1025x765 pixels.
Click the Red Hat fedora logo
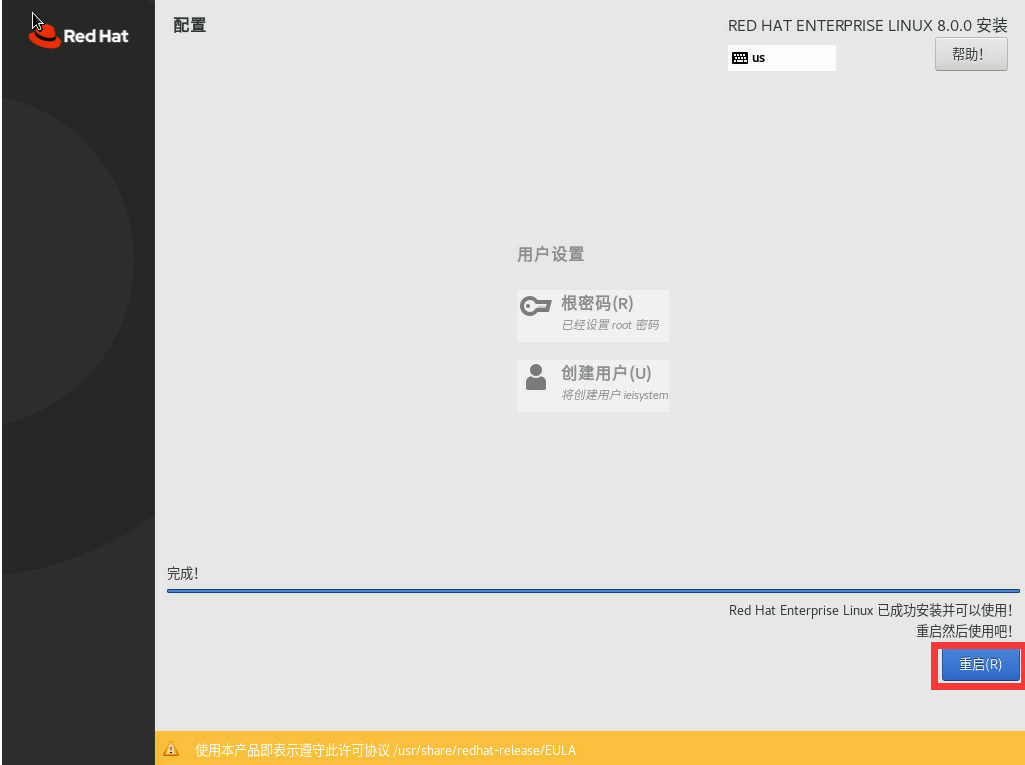pos(45,35)
